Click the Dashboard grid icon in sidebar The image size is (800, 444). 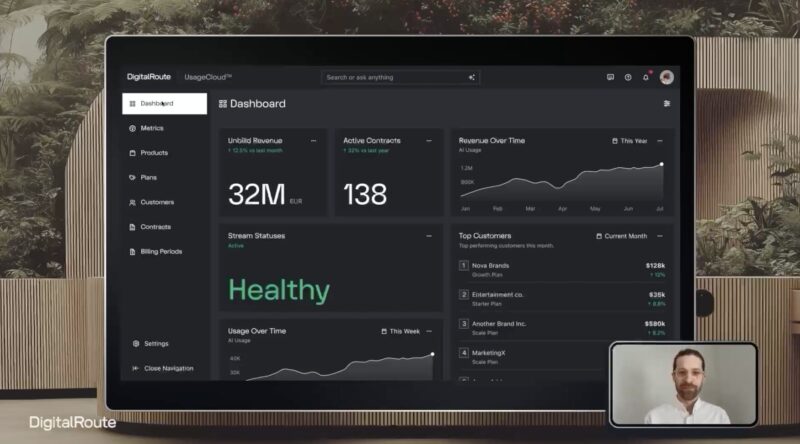pos(132,104)
